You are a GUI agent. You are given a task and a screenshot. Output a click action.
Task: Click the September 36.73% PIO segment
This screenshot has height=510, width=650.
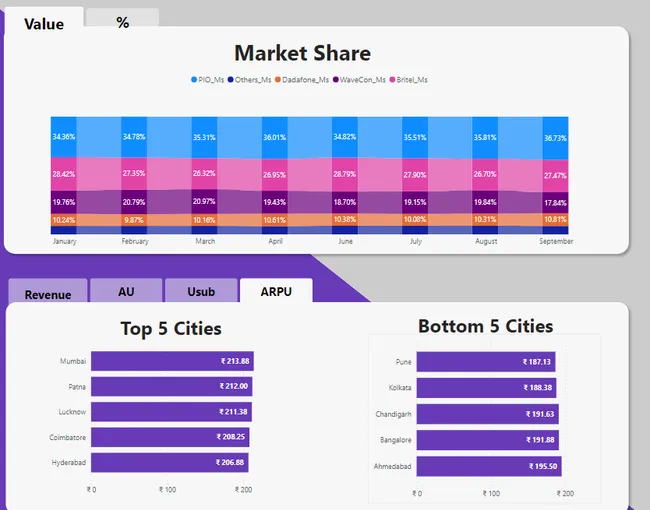pos(555,138)
